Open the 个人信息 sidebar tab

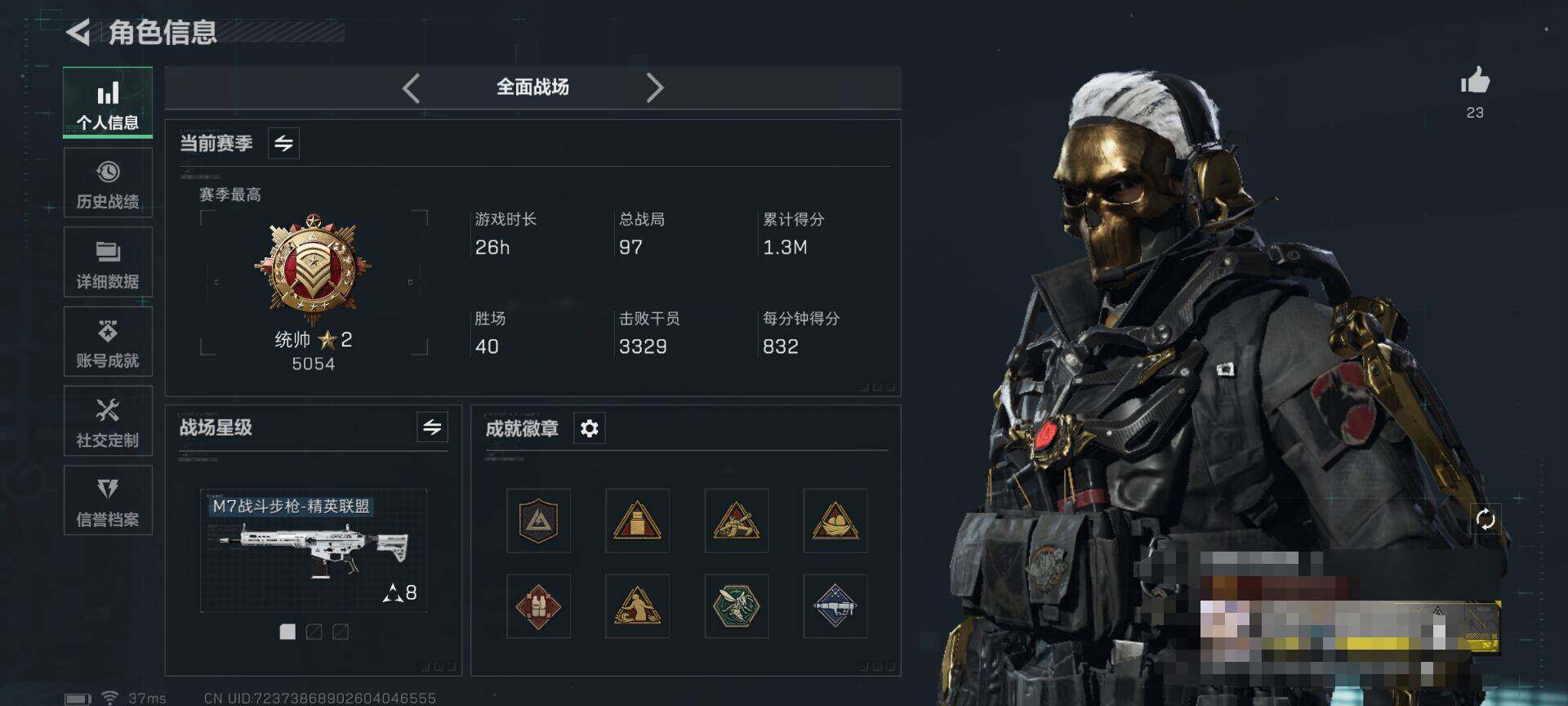(x=108, y=103)
